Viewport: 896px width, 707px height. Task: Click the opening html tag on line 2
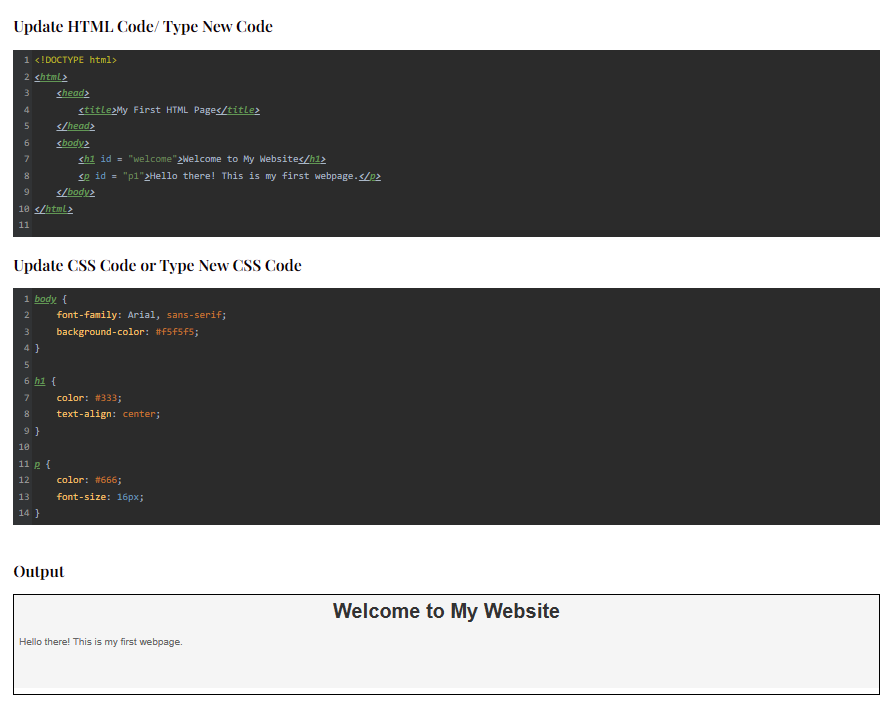pyautogui.click(x=51, y=77)
